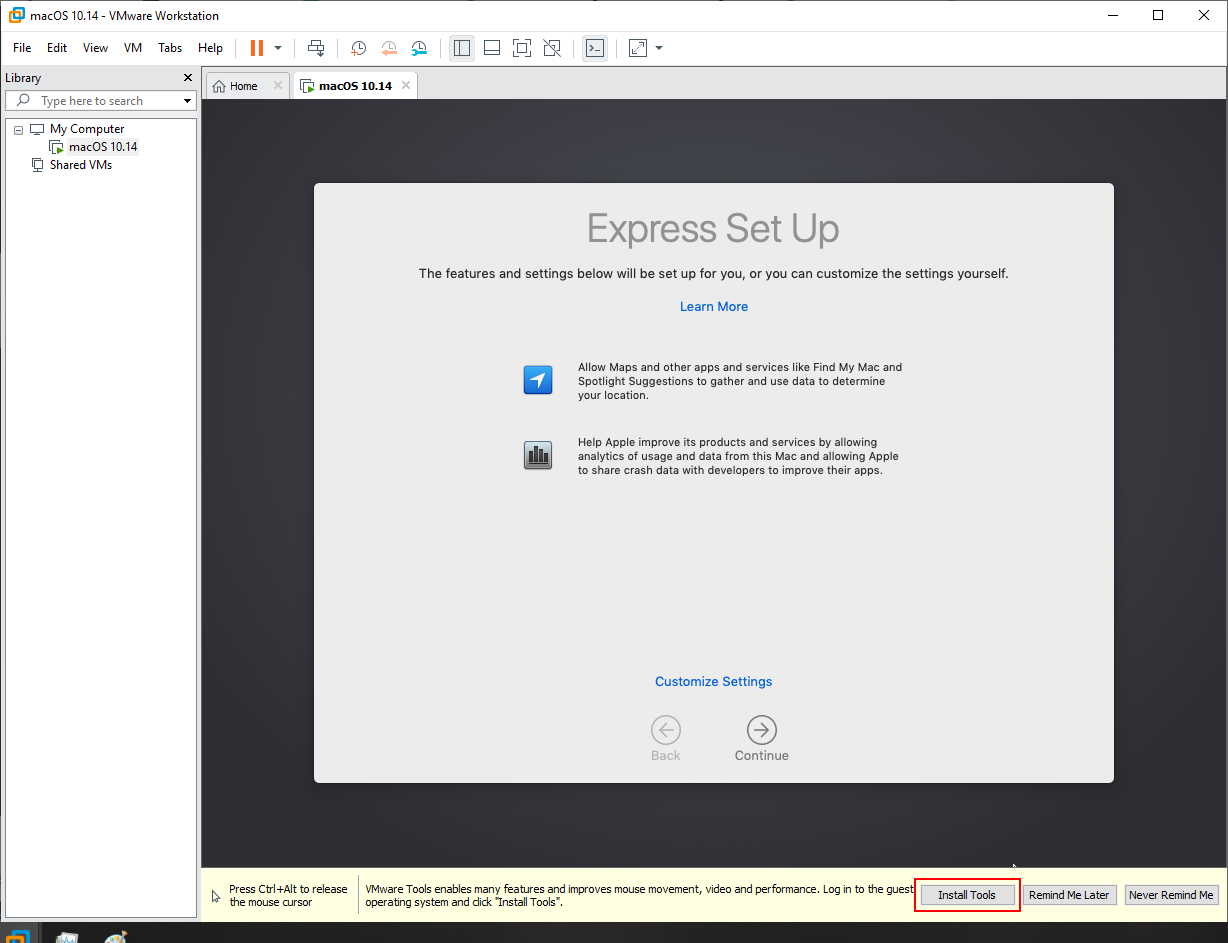This screenshot has height=943, width=1228.
Task: Click the Learn More link
Action: tap(713, 306)
